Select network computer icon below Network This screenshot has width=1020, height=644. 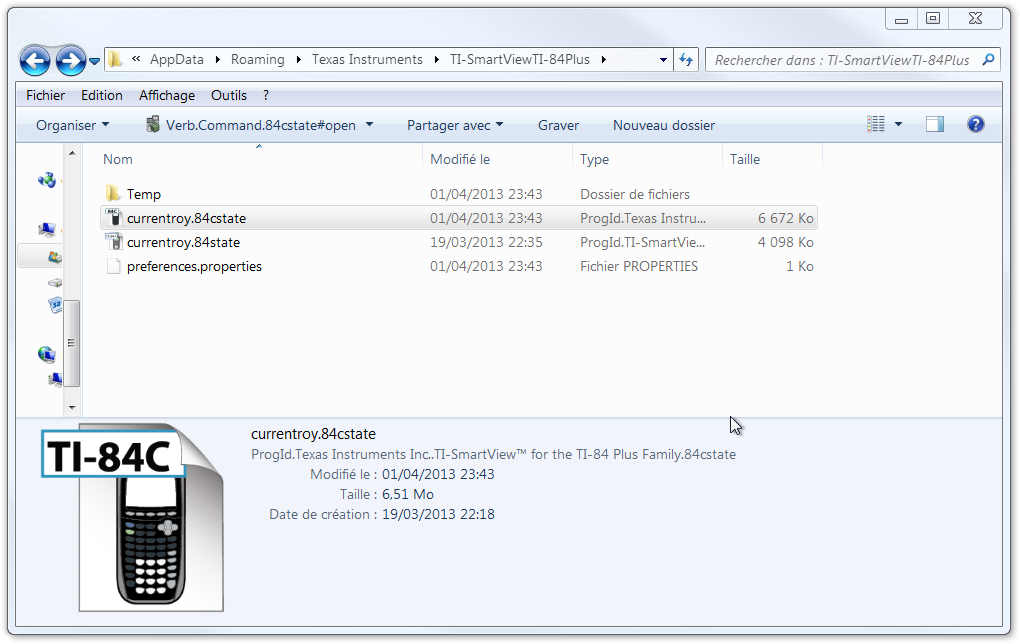pos(55,379)
